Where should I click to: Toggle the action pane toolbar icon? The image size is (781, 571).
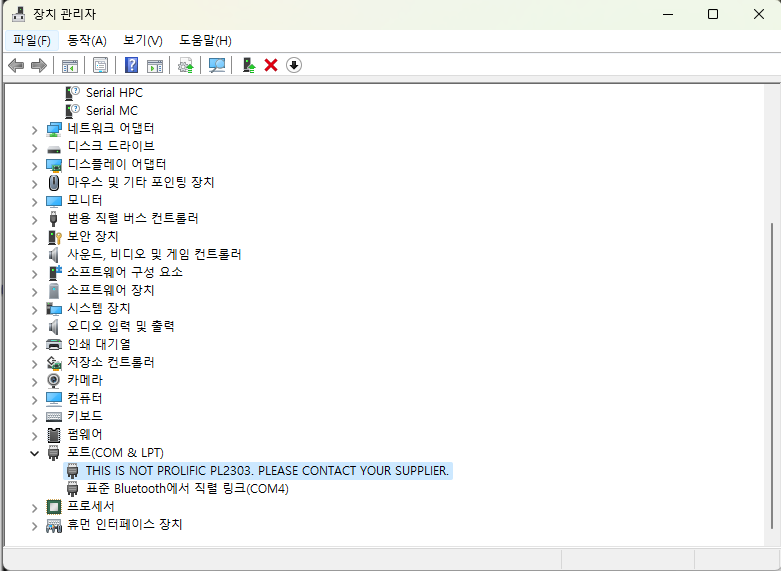[155, 65]
